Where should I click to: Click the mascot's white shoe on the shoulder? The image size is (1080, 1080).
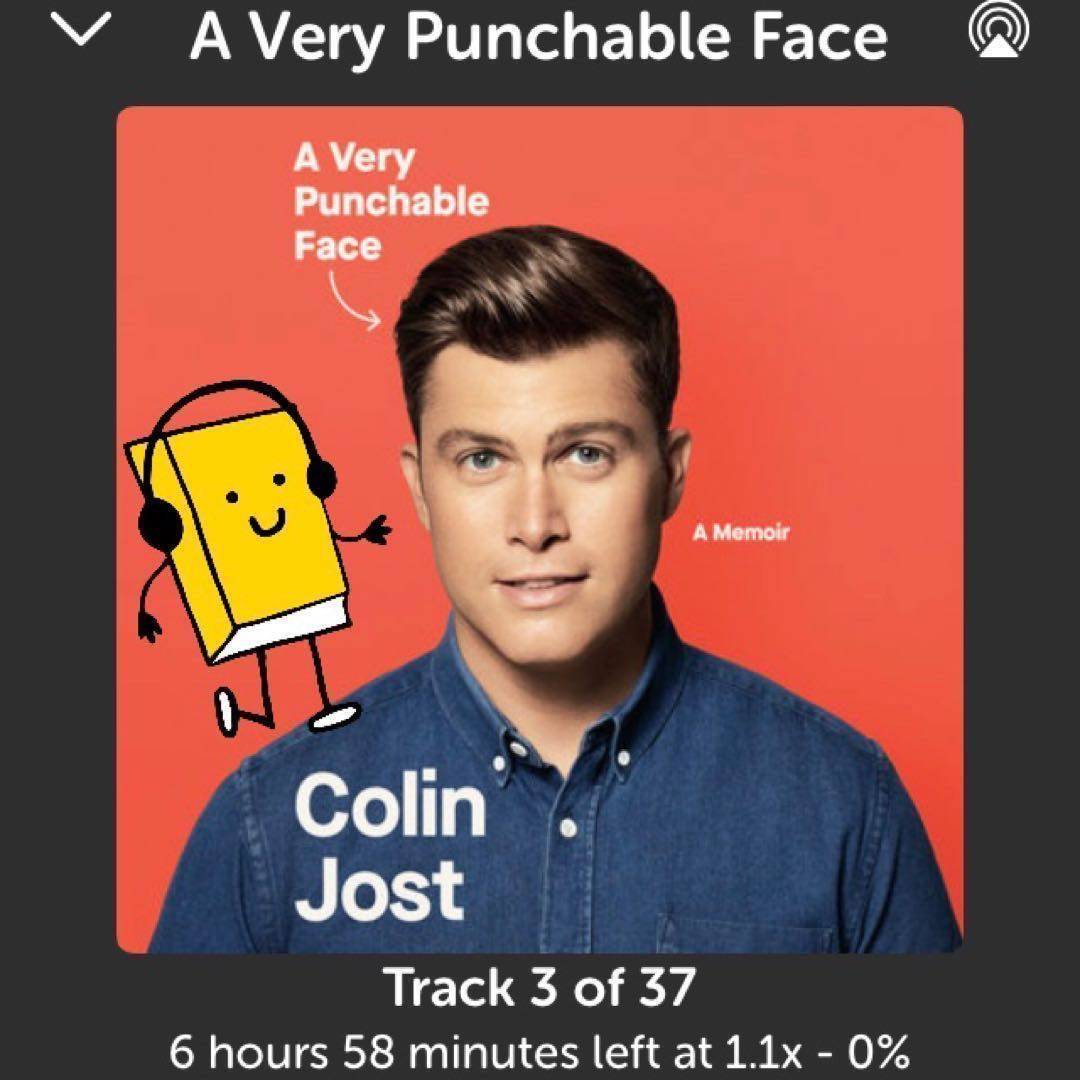[x=335, y=715]
